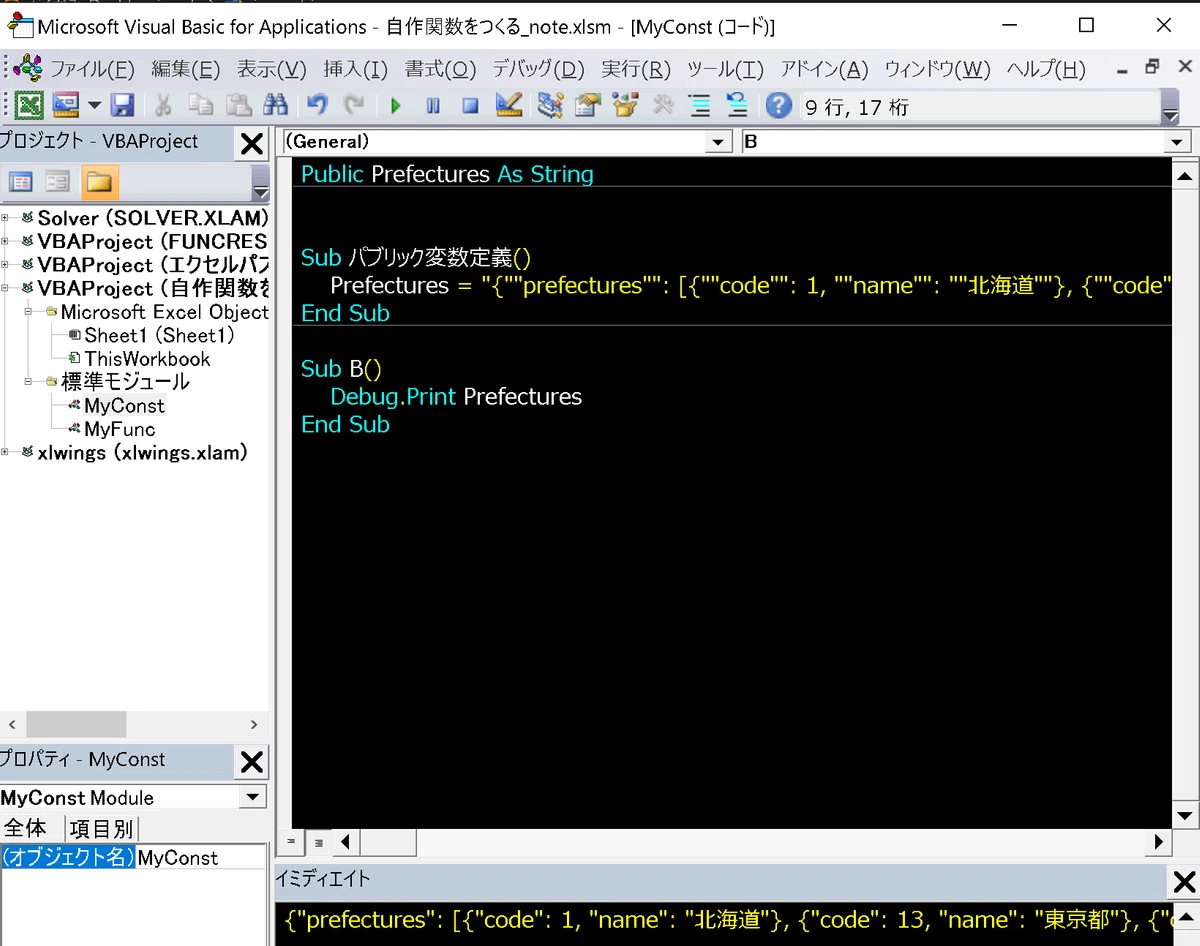Click the Copy icon in toolbar
This screenshot has width=1200, height=946.
point(200,105)
